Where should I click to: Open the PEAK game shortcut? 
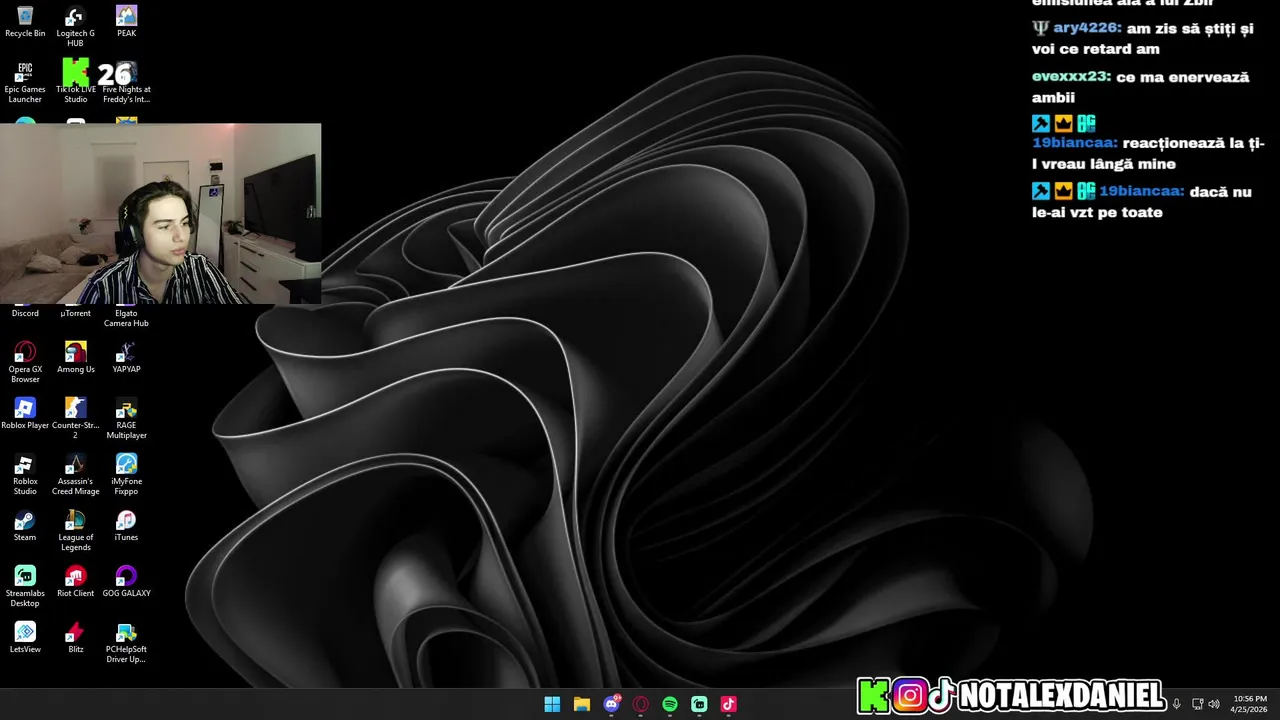click(x=126, y=21)
